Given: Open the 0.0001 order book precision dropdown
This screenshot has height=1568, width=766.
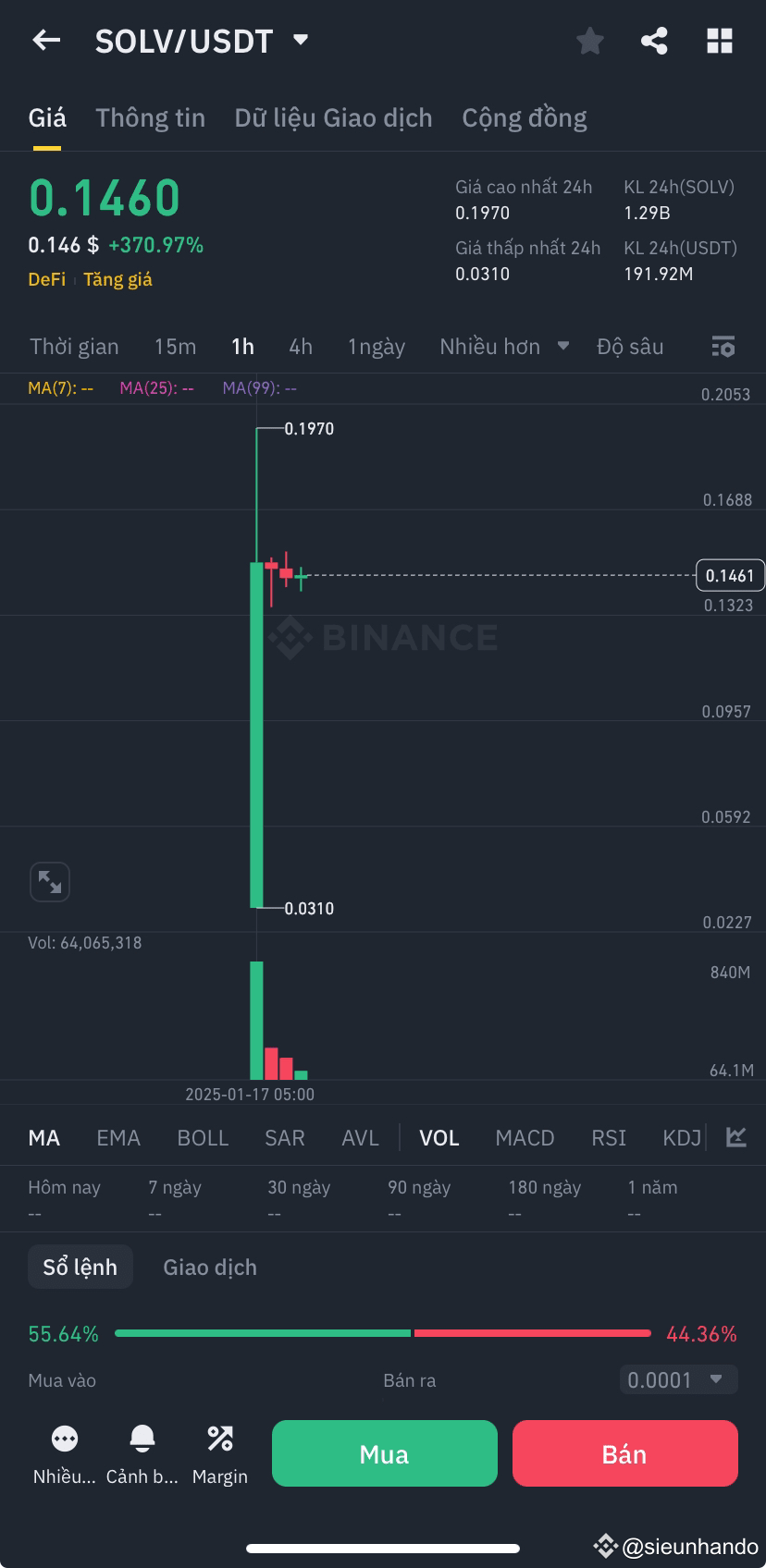Looking at the screenshot, I should 677,1379.
